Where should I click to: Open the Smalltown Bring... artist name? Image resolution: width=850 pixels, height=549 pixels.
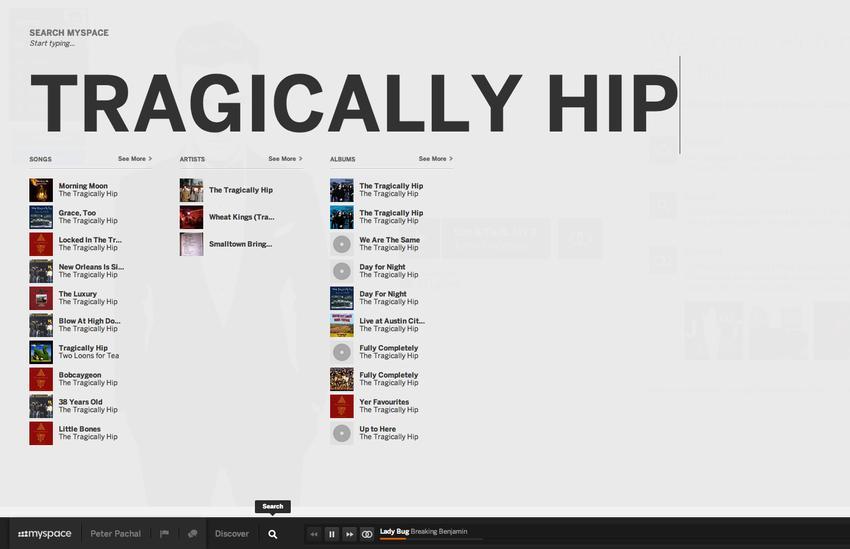(x=240, y=244)
